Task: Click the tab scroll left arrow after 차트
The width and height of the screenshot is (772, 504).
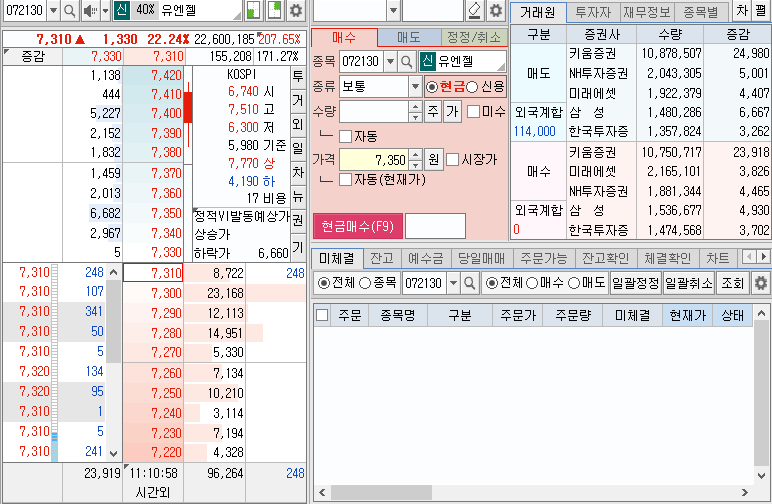Action: click(x=749, y=257)
